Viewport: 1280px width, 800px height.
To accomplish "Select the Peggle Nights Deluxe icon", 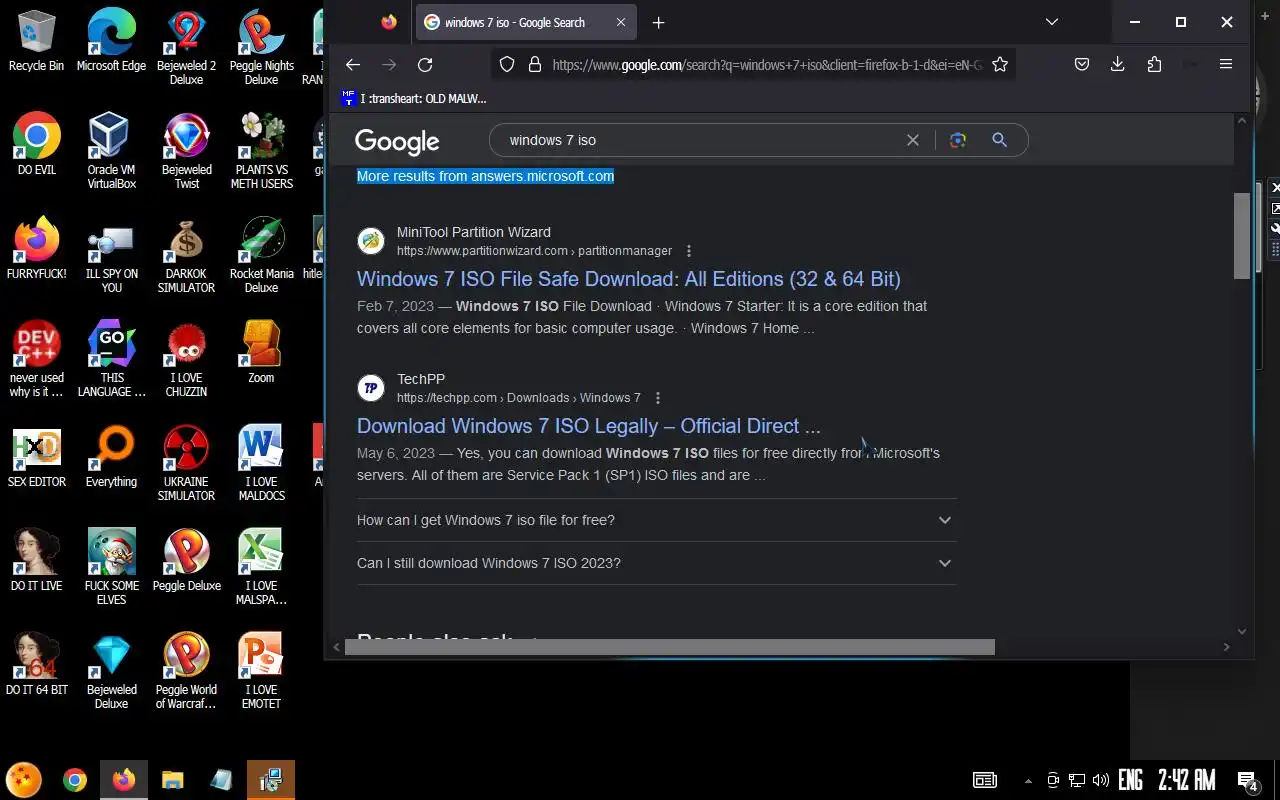I will [261, 47].
